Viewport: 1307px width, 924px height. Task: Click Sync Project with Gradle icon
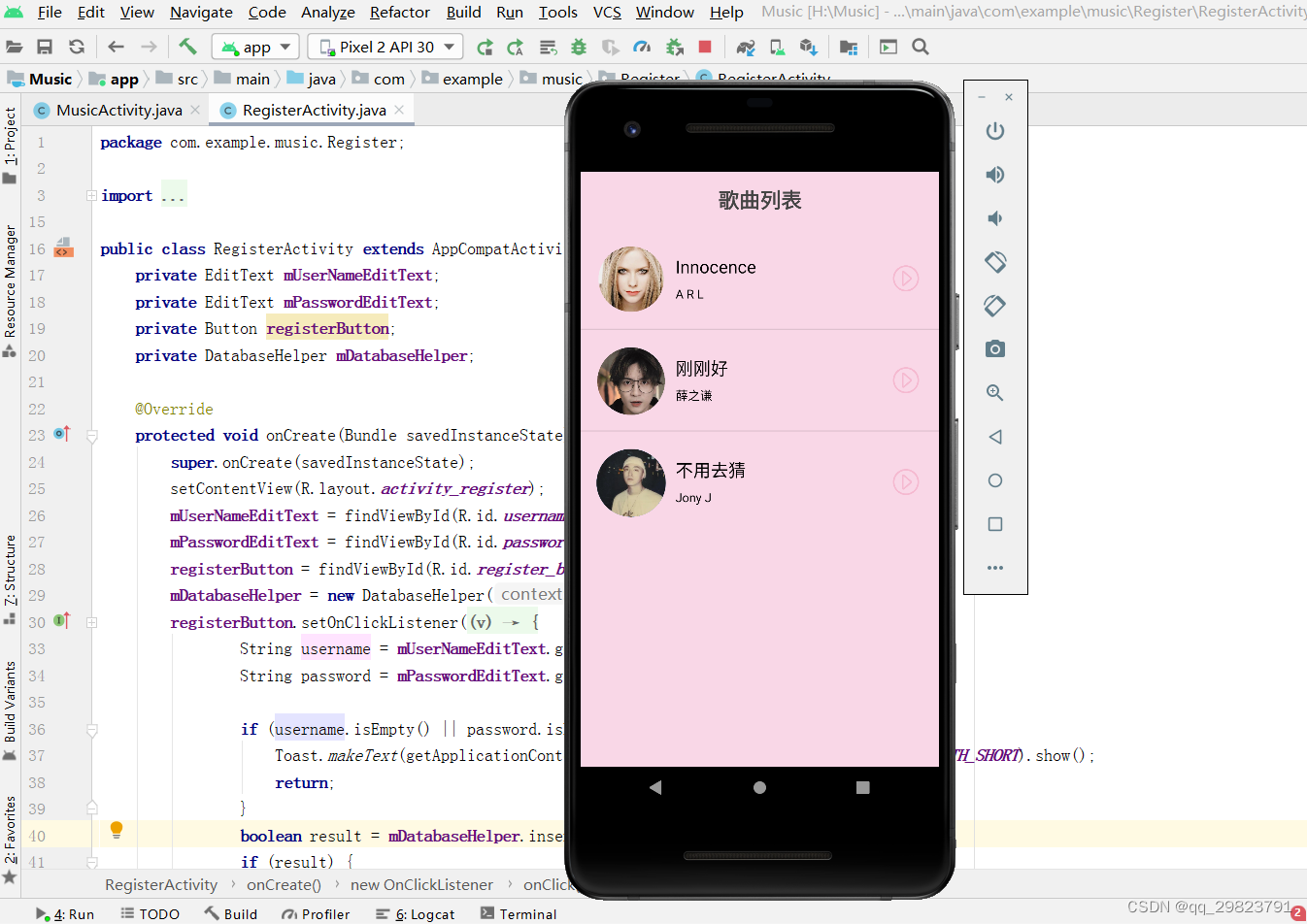[746, 47]
